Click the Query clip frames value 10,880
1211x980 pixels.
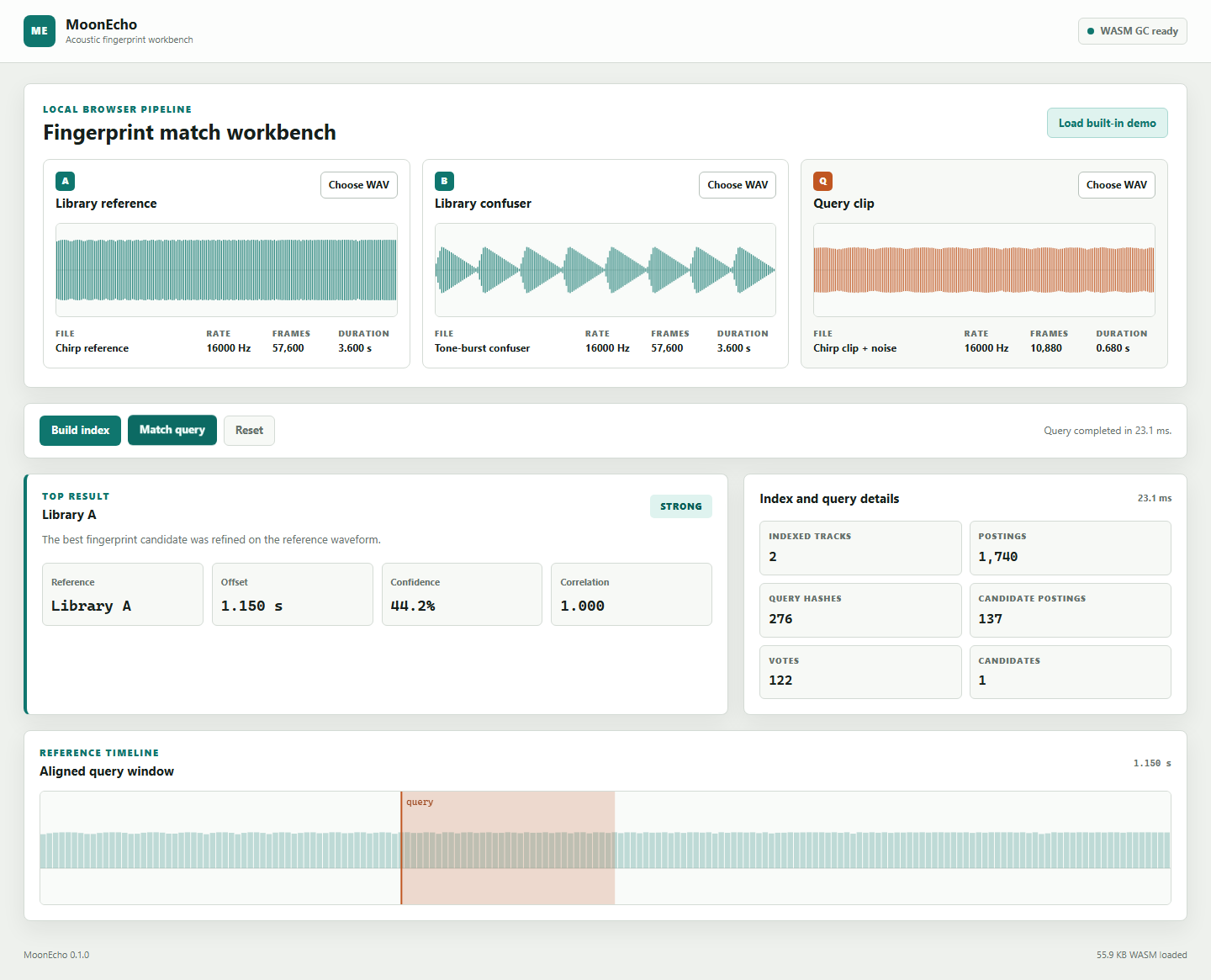point(1046,348)
